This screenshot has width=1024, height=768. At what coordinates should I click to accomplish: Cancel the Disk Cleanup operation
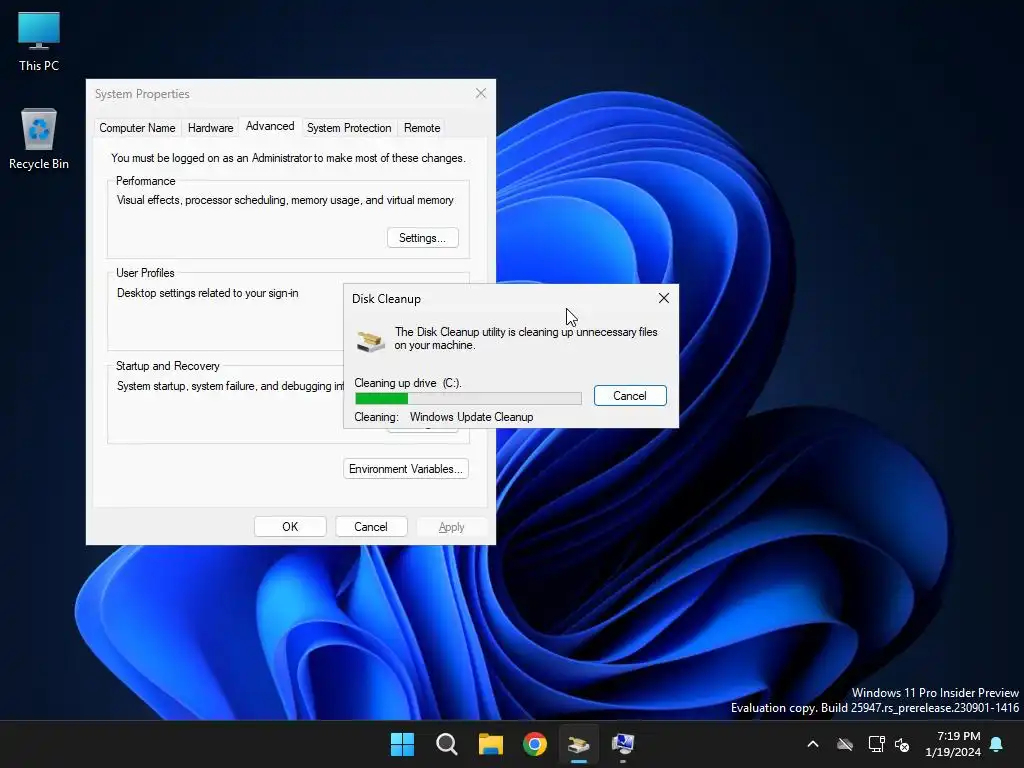630,396
